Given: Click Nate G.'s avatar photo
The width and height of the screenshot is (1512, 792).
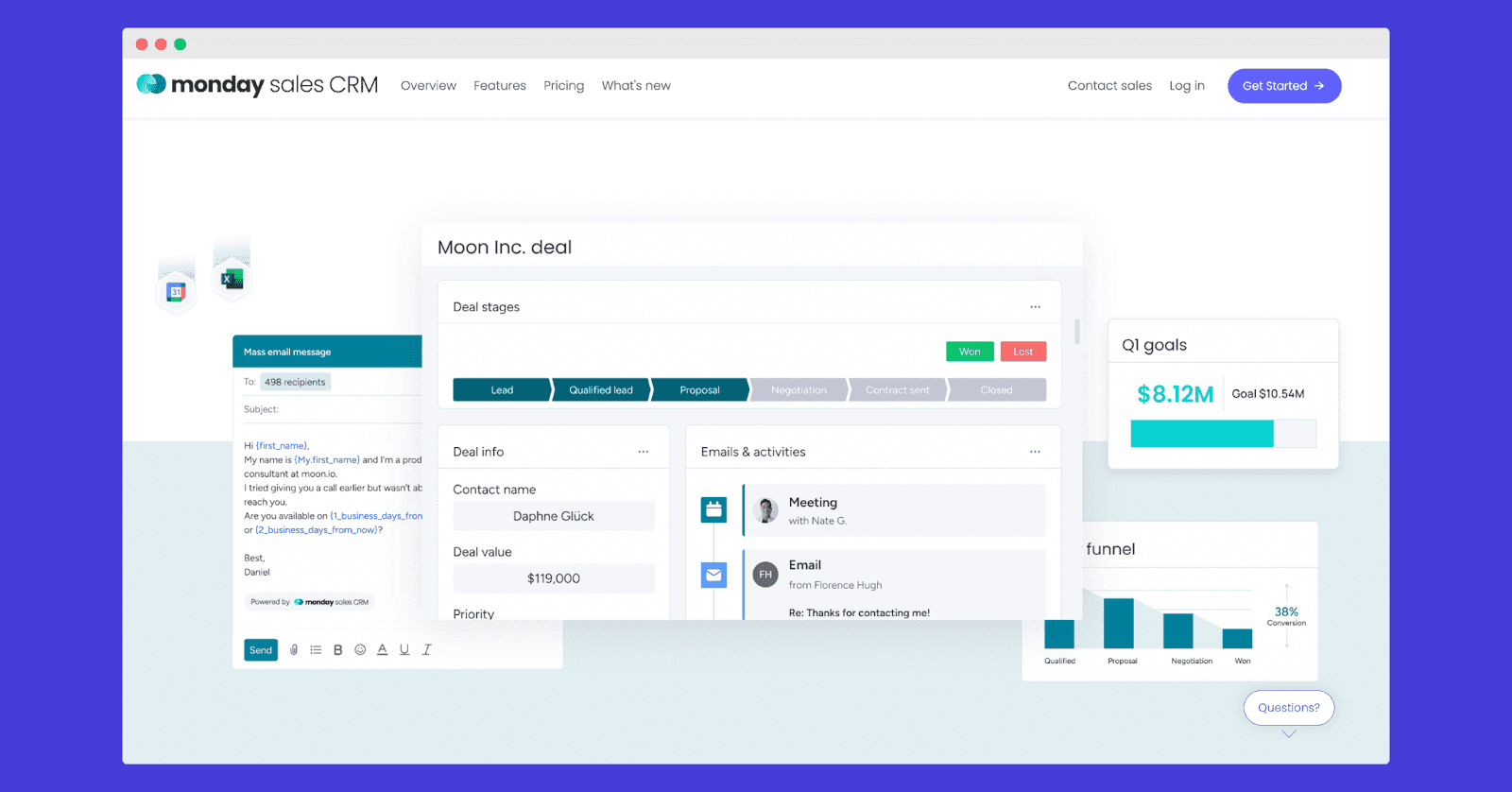Looking at the screenshot, I should [765, 510].
